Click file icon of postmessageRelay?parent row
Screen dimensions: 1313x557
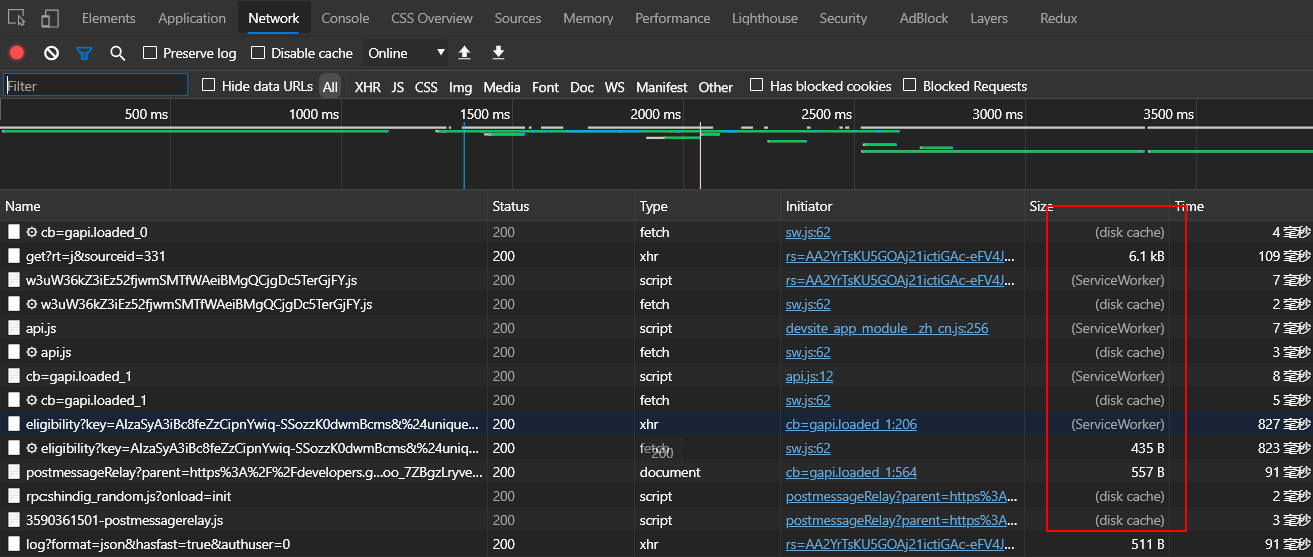[x=14, y=472]
